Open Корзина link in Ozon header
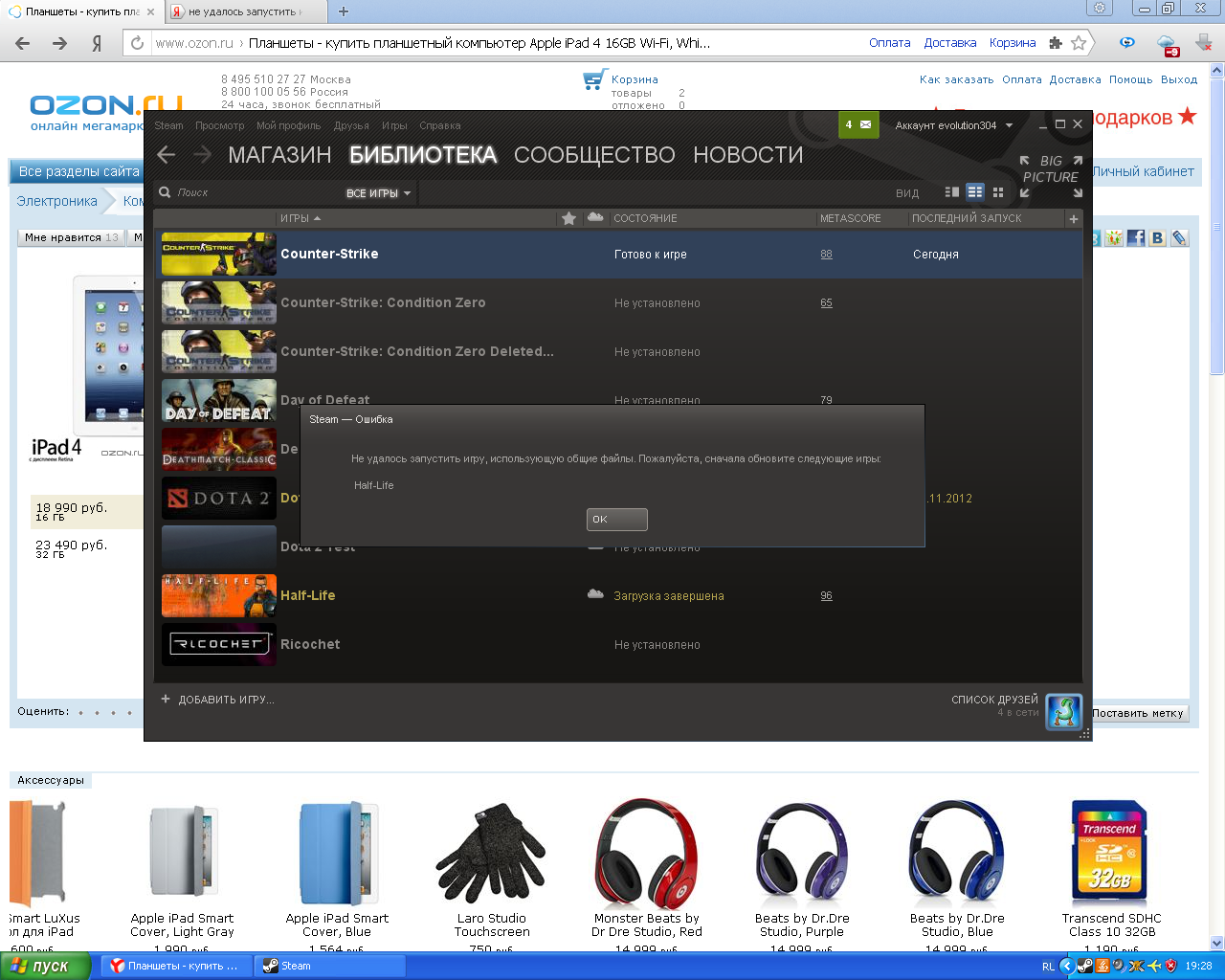1225x980 pixels. [635, 79]
